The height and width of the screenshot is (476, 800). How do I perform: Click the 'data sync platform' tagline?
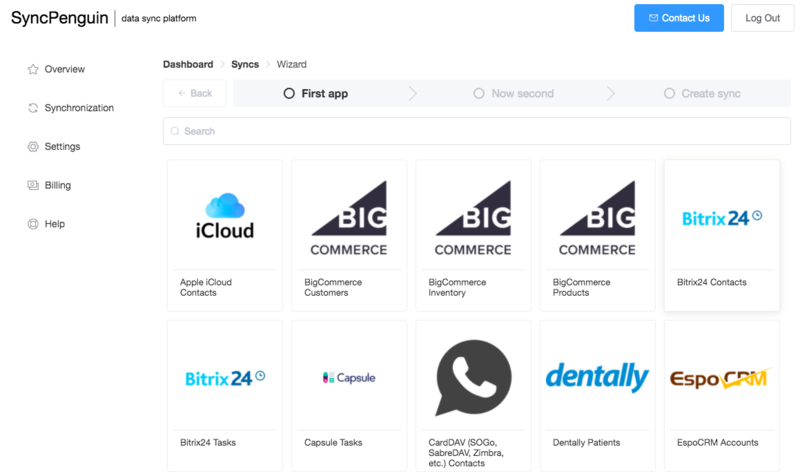point(159,18)
